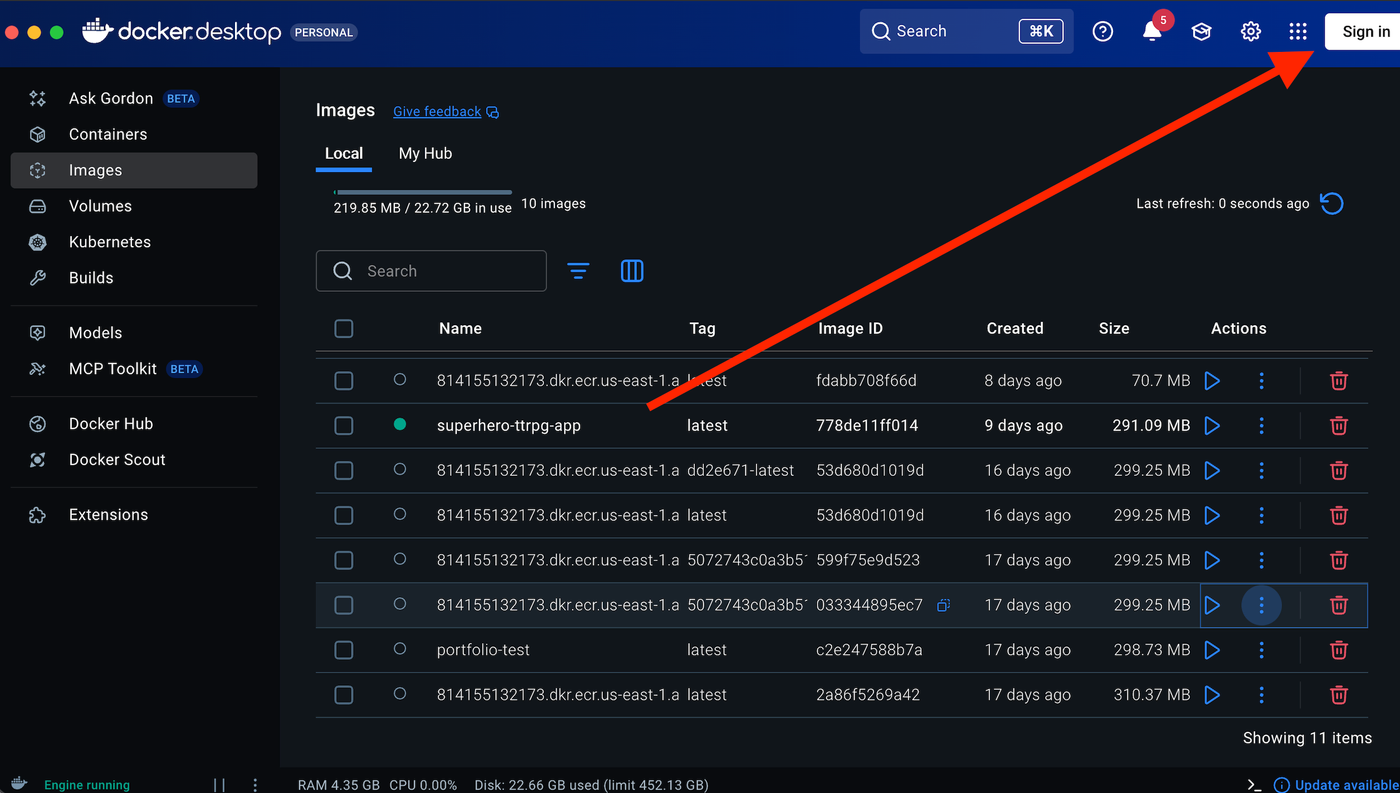This screenshot has height=793, width=1400.
Task: Select the portfolio-test image checkbox
Action: coord(344,650)
